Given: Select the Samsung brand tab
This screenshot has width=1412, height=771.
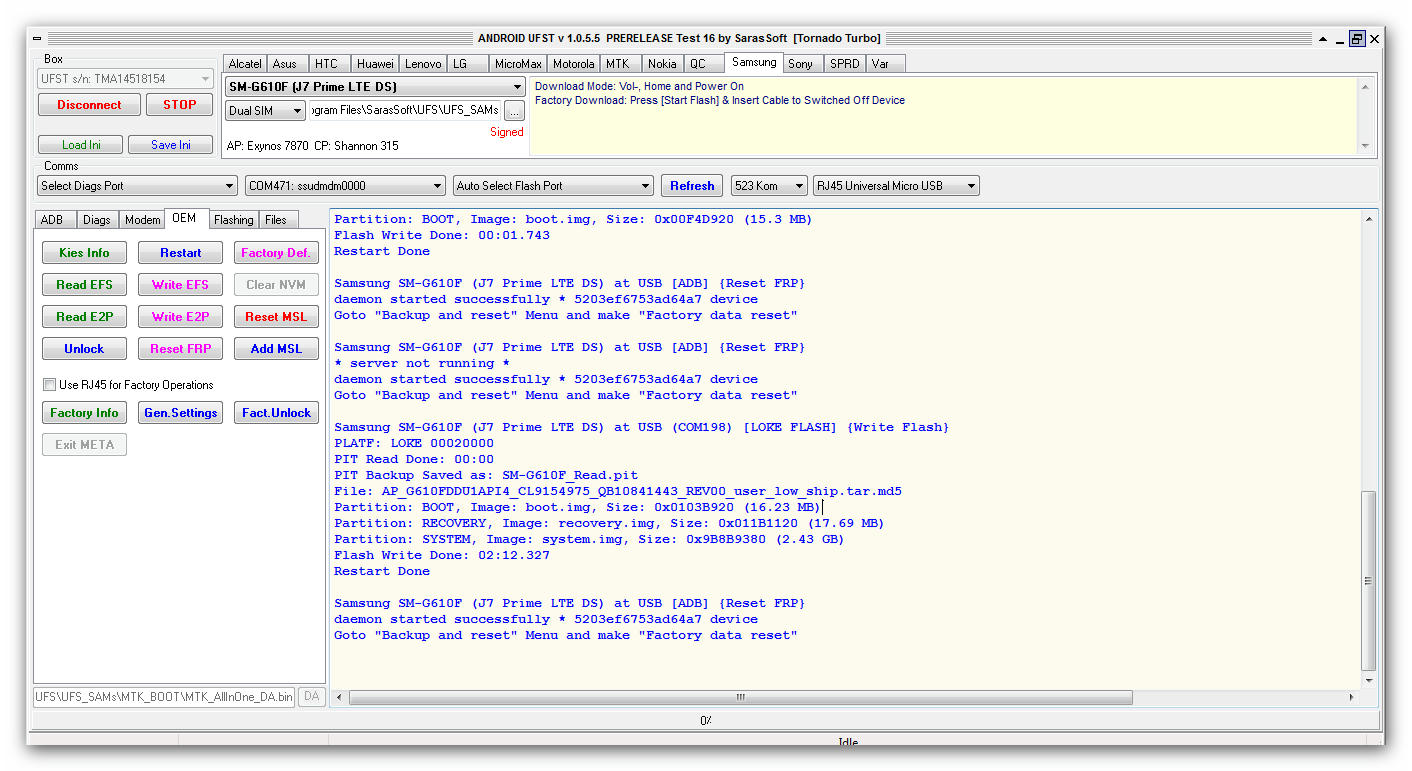Looking at the screenshot, I should (x=754, y=62).
